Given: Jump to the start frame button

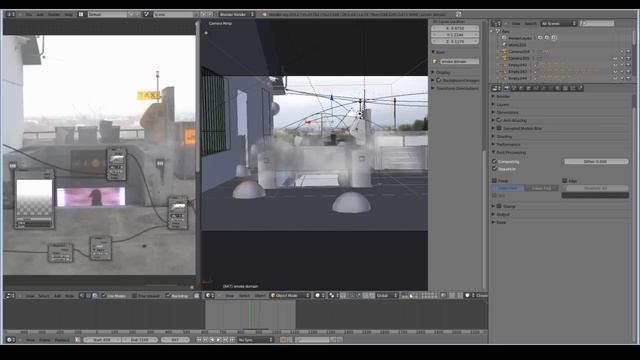Looking at the screenshot, I should [x=199, y=340].
